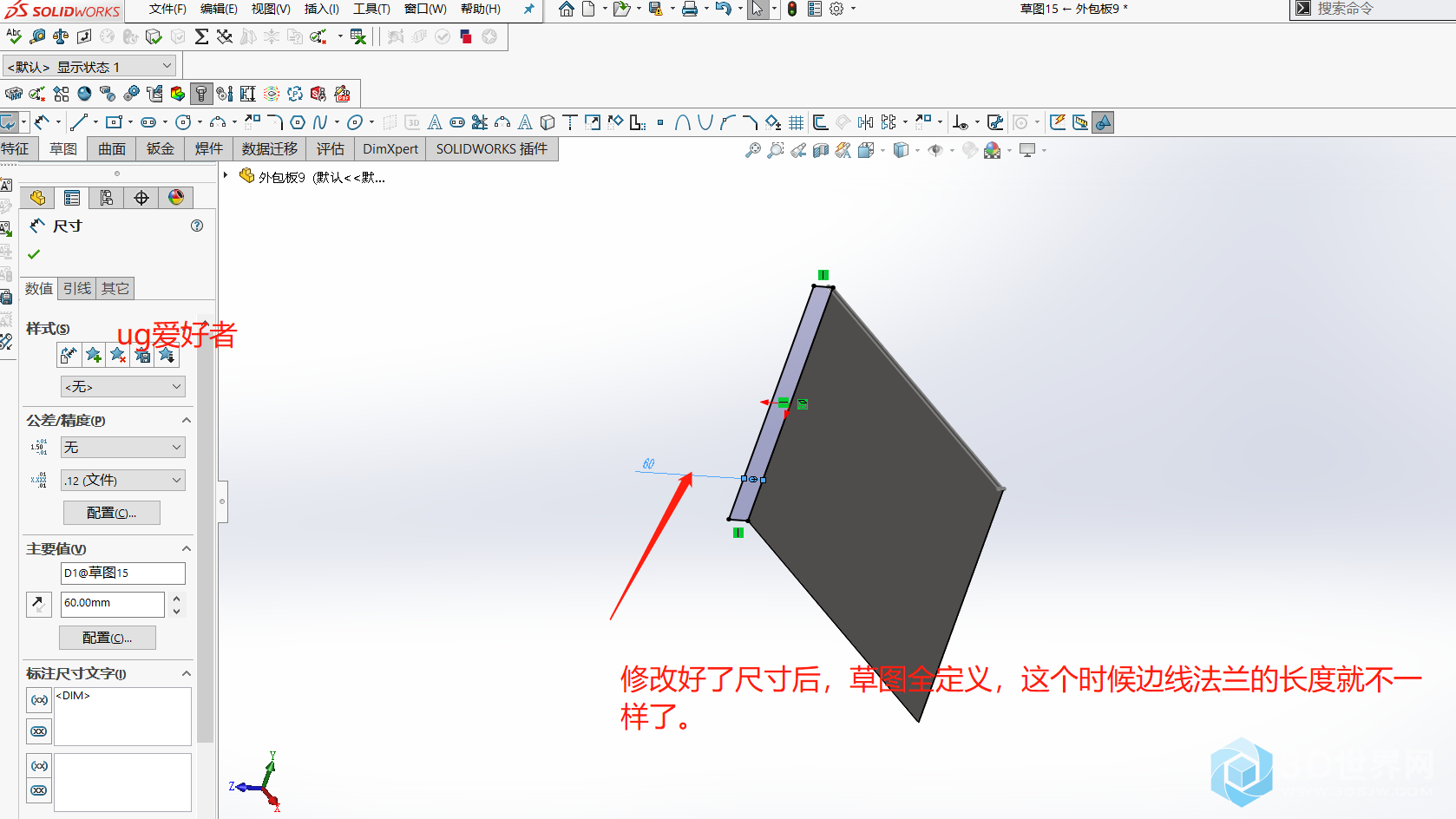The height and width of the screenshot is (819, 1456).
Task: Click the Mirror Entities icon
Action: [x=865, y=122]
